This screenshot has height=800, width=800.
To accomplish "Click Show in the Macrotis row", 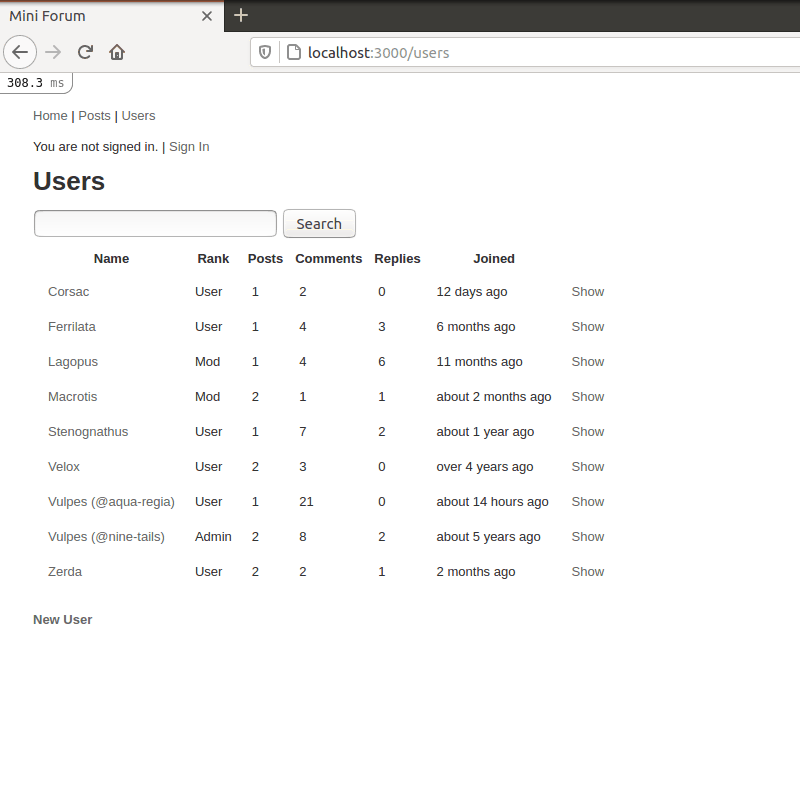I will pyautogui.click(x=588, y=397).
